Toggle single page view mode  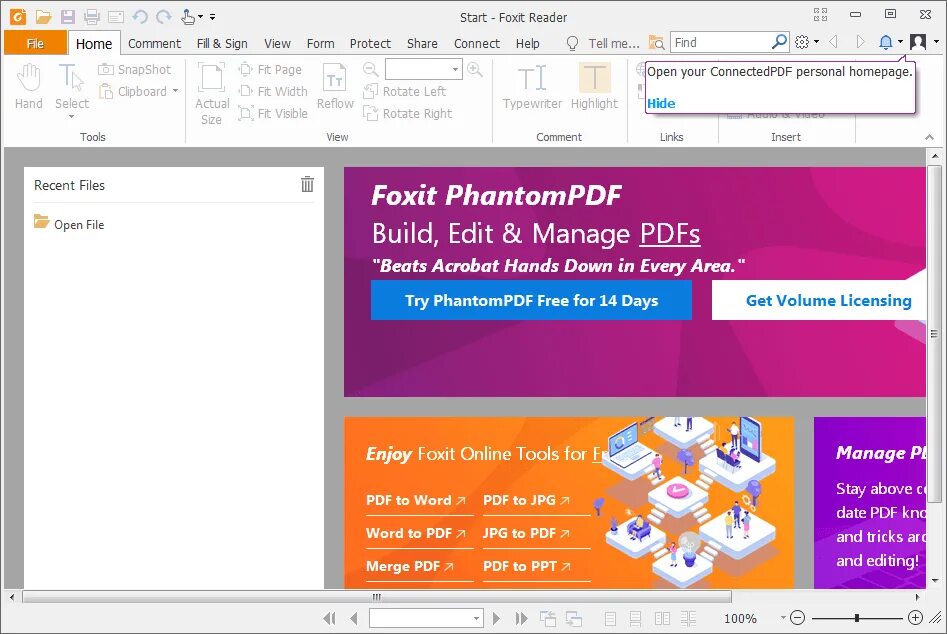(x=611, y=618)
